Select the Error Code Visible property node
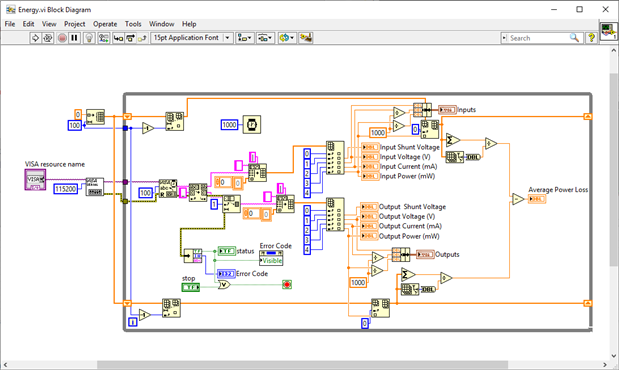This screenshot has height=370, width=619. (271, 258)
